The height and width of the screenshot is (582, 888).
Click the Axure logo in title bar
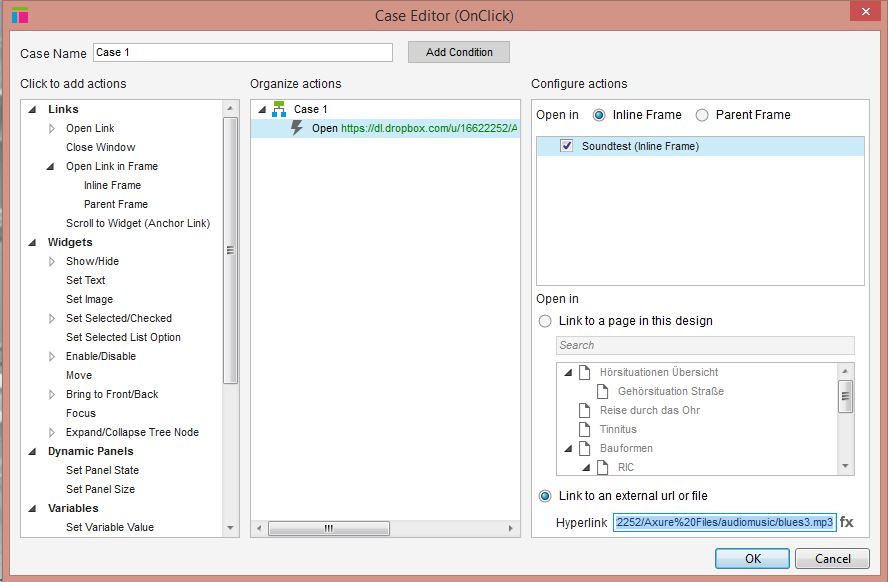pos(19,15)
